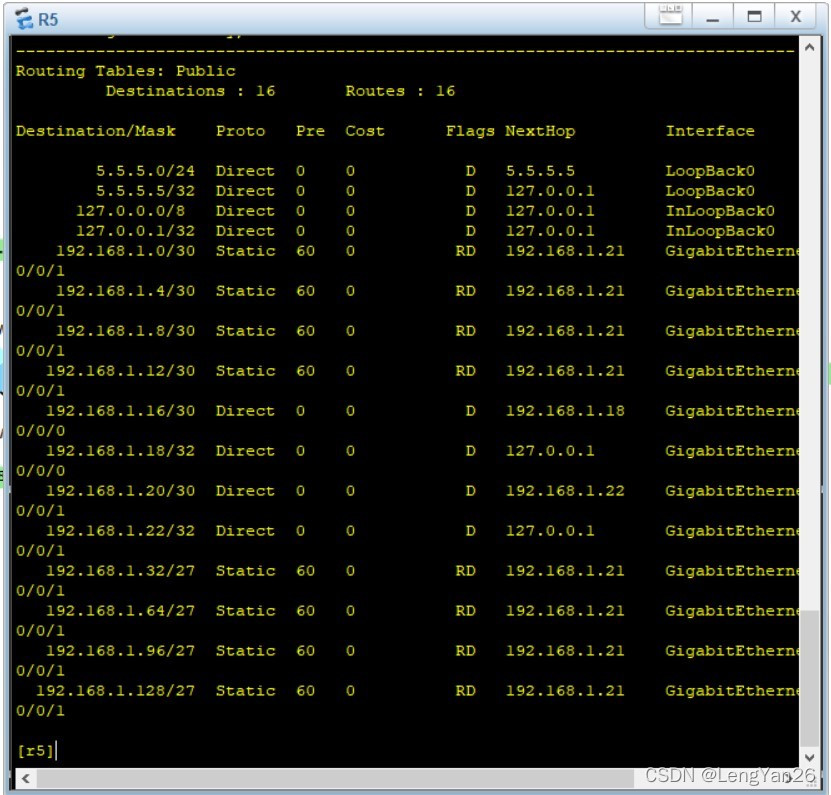Click the Cost column header
The image size is (831, 795).
[365, 131]
